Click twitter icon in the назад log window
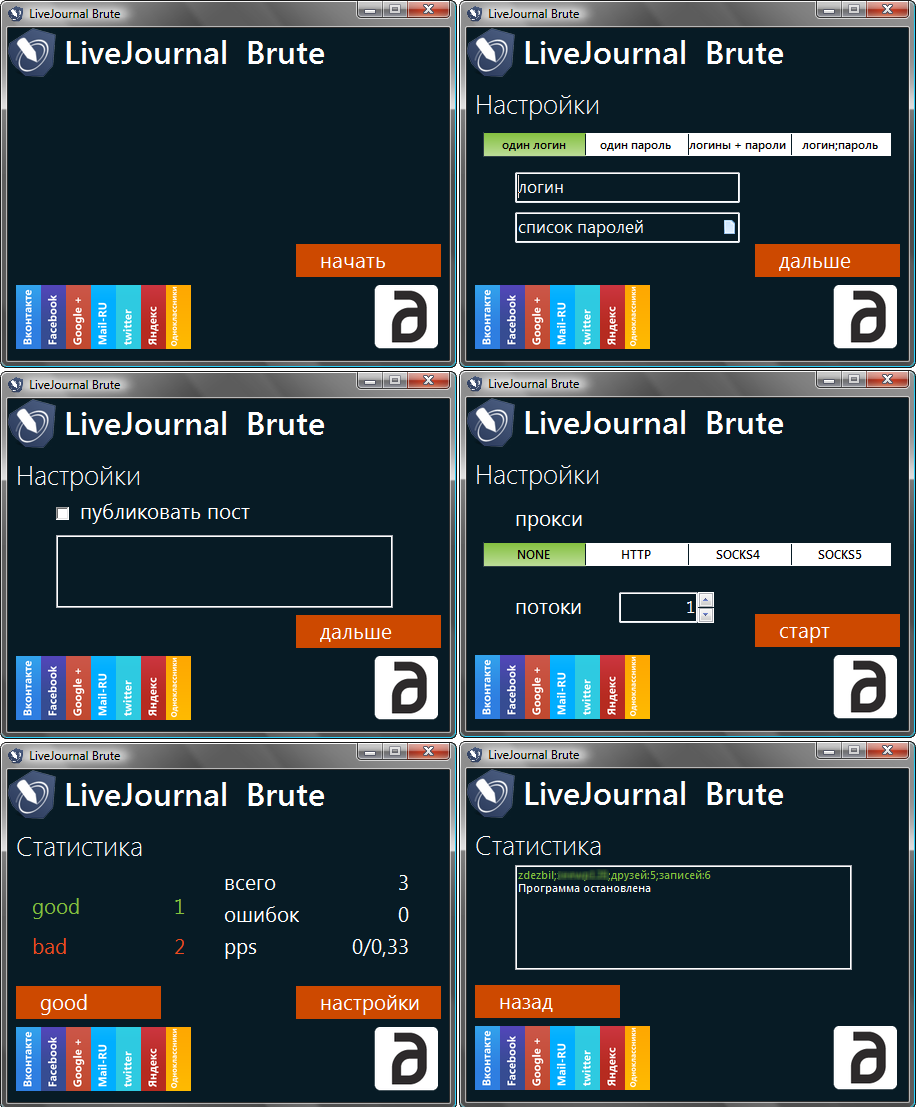 (587, 1058)
